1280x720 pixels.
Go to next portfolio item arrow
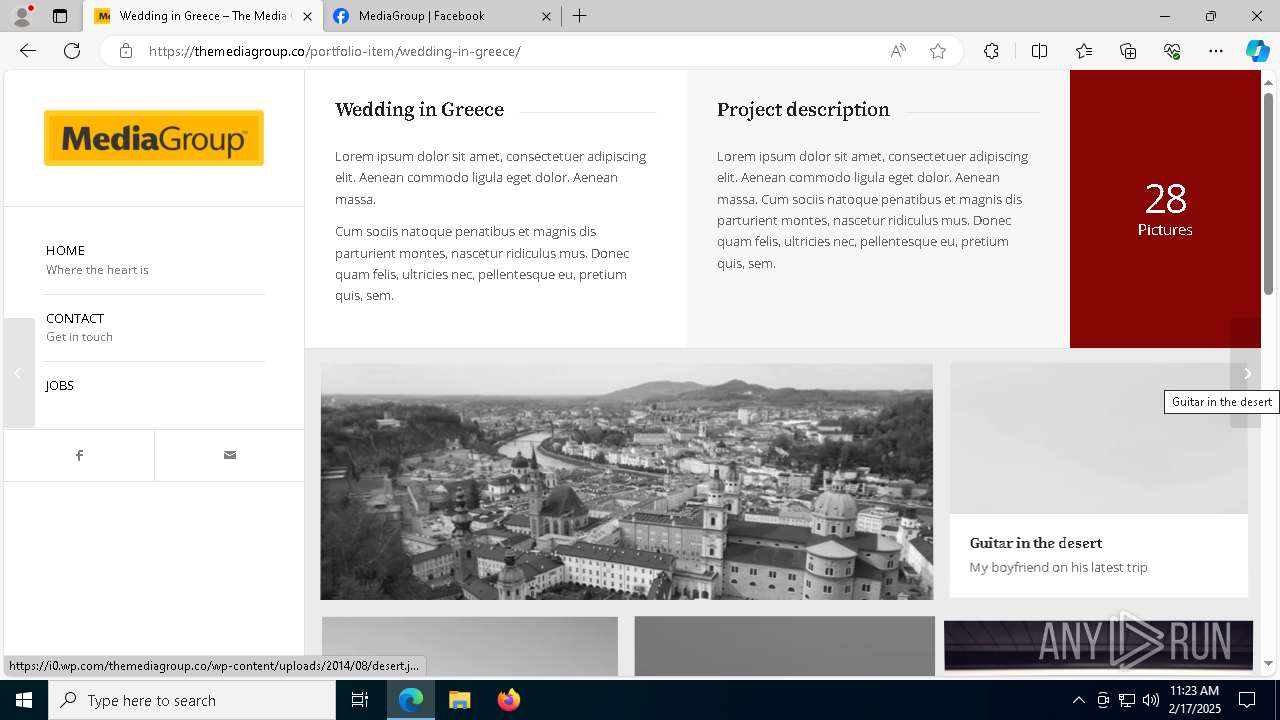[1246, 373]
